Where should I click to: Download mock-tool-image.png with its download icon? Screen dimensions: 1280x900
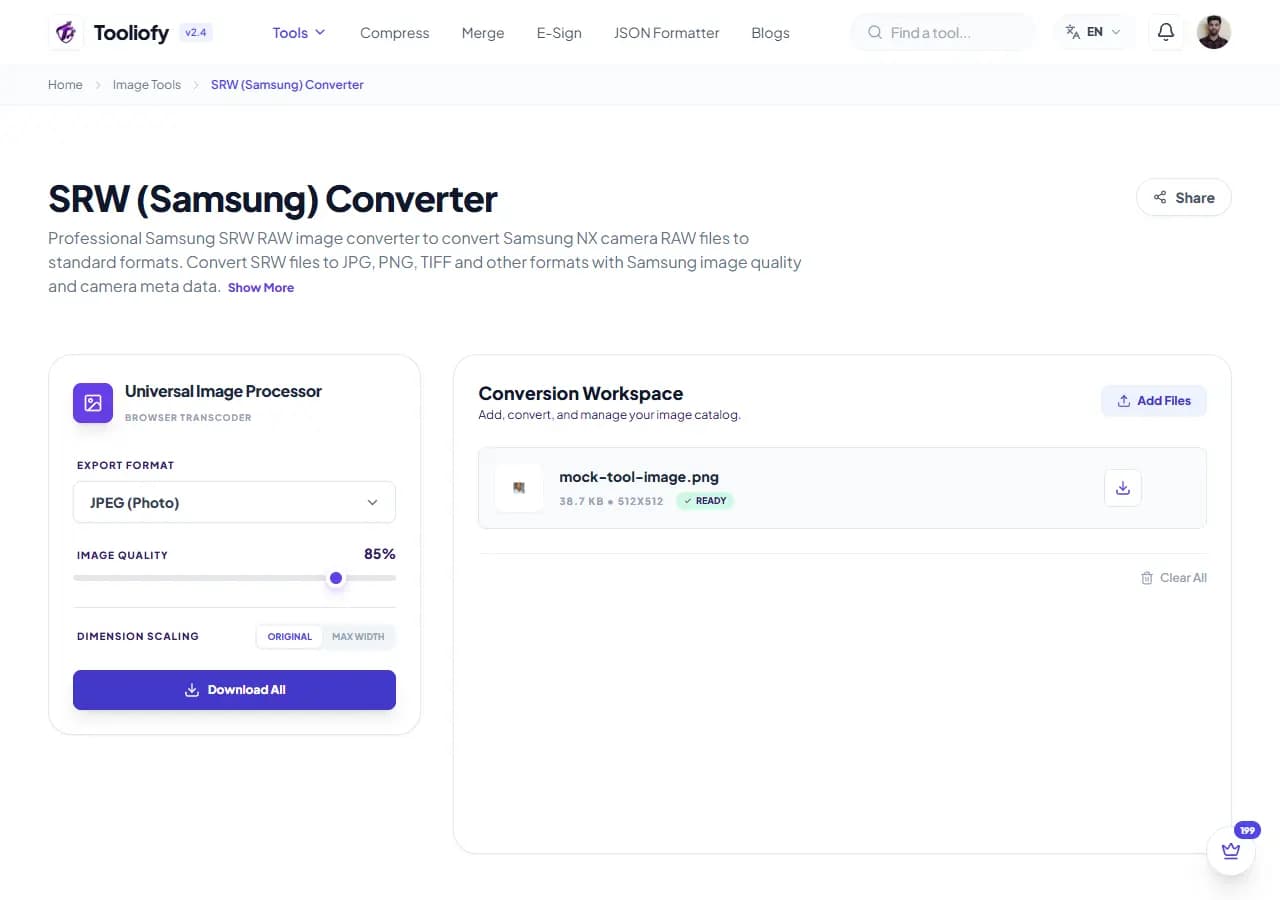[1123, 488]
